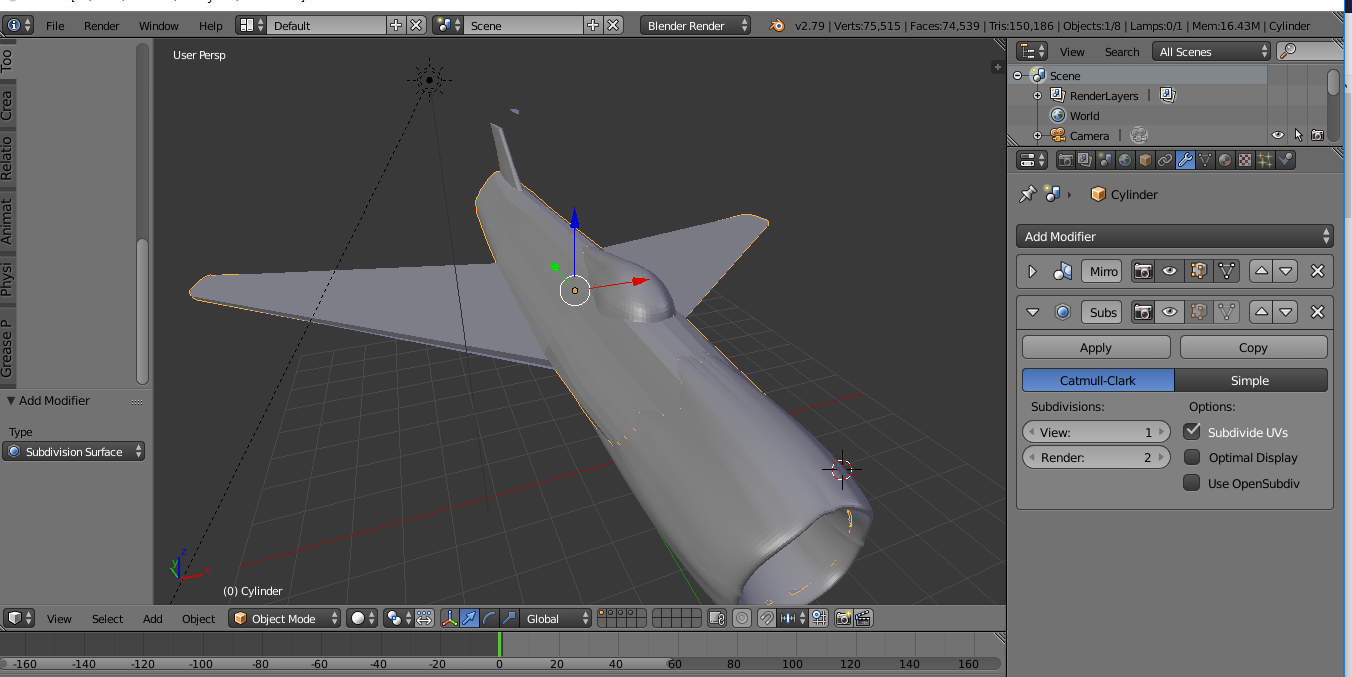Open the Particles properties tab
1352x677 pixels.
[x=1266, y=160]
